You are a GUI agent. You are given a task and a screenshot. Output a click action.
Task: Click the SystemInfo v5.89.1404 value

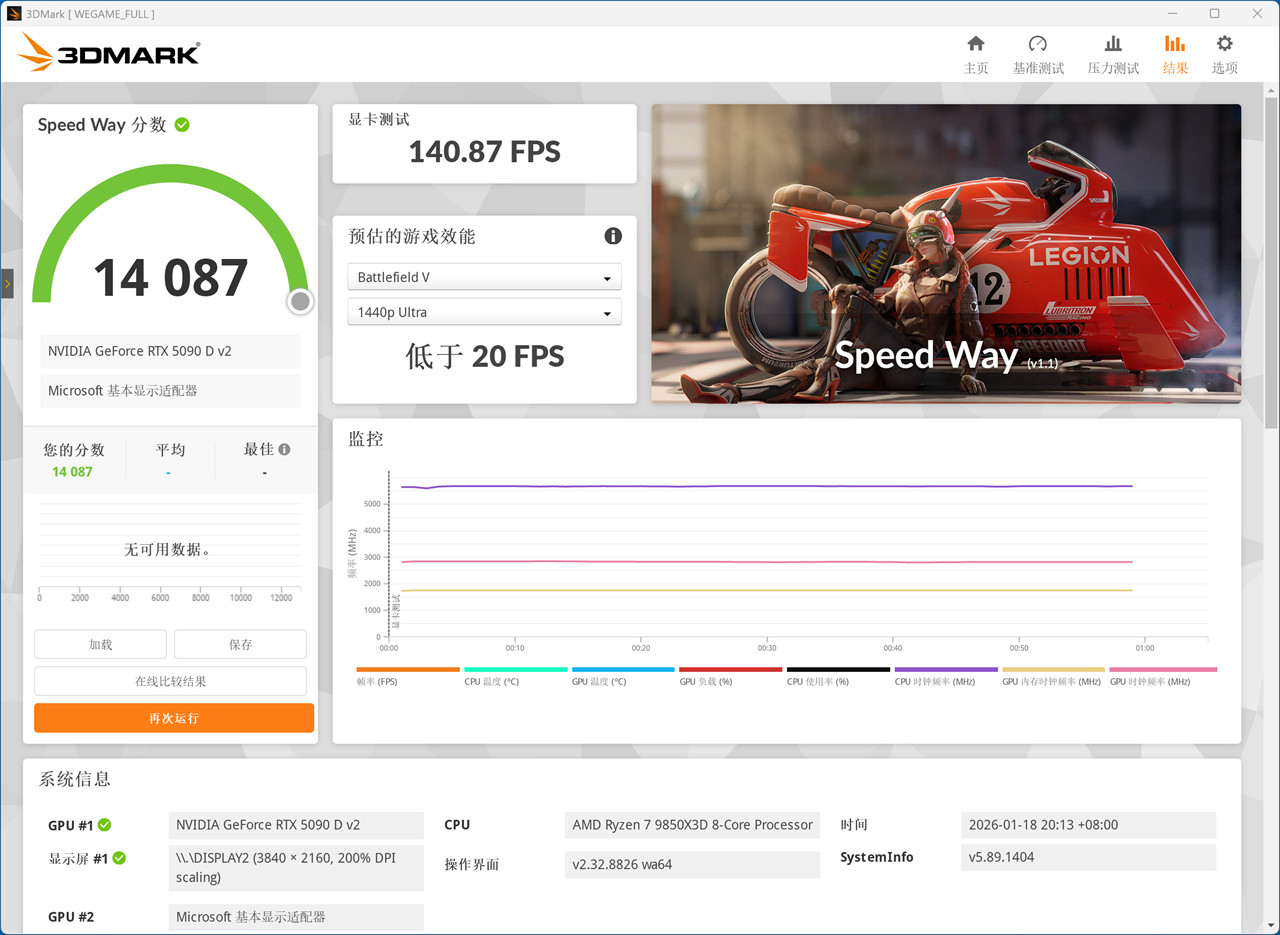point(1088,857)
